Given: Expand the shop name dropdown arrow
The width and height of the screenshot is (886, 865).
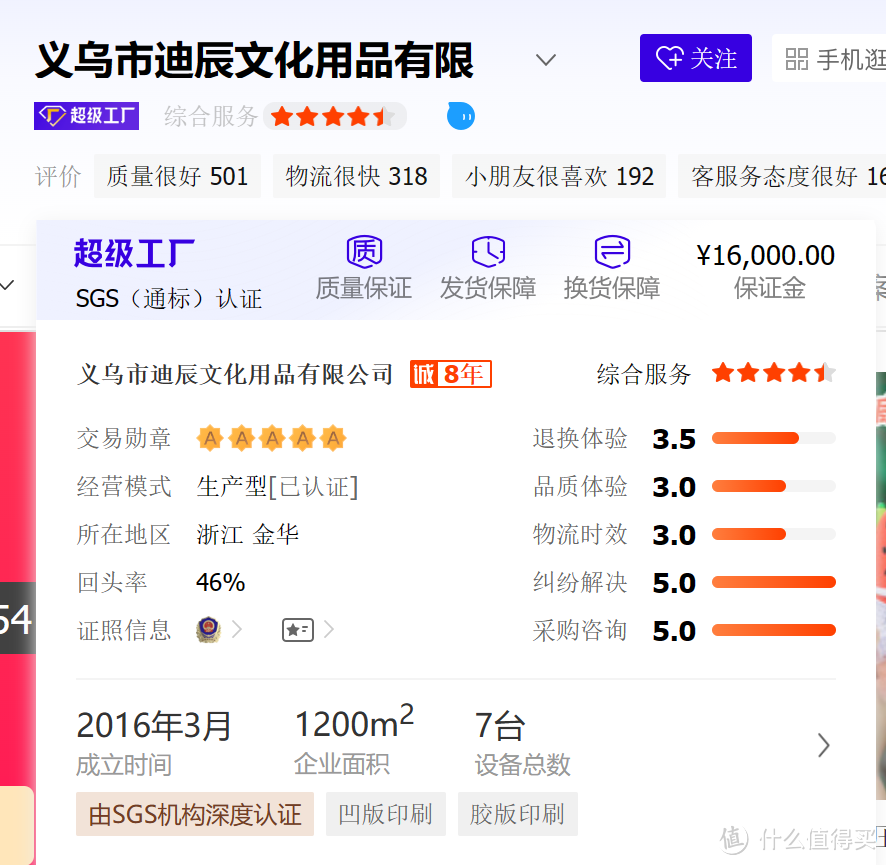Looking at the screenshot, I should tap(545, 60).
